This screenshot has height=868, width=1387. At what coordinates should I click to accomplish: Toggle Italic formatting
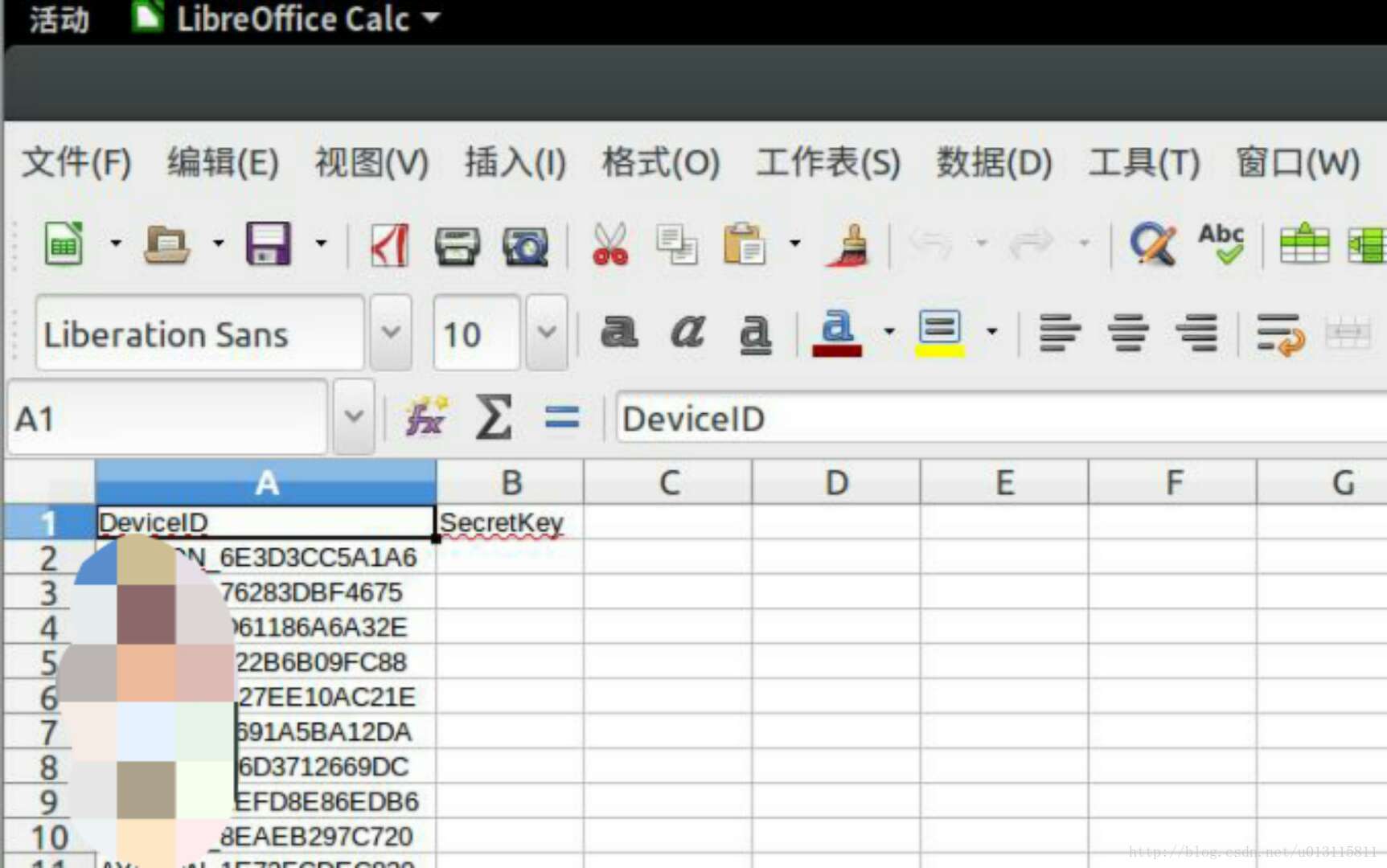[688, 332]
